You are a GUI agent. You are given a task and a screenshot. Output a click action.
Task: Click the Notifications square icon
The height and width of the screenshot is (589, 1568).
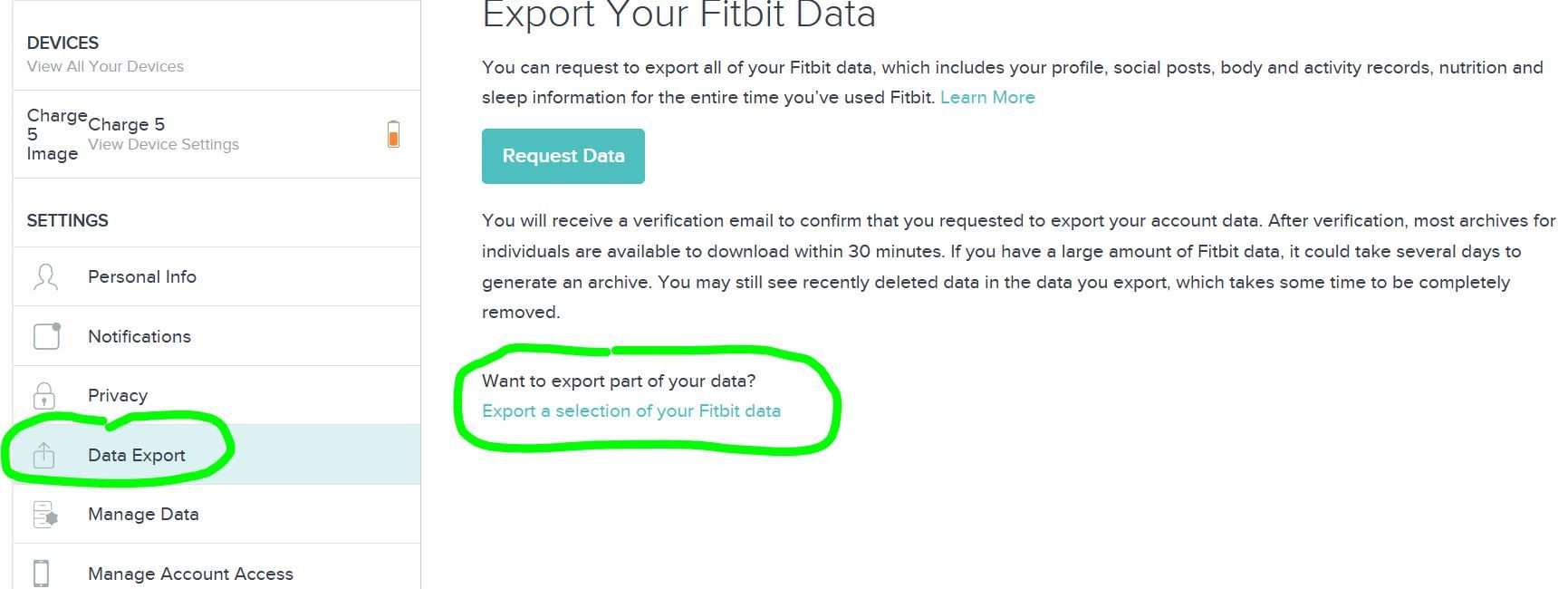coord(46,336)
